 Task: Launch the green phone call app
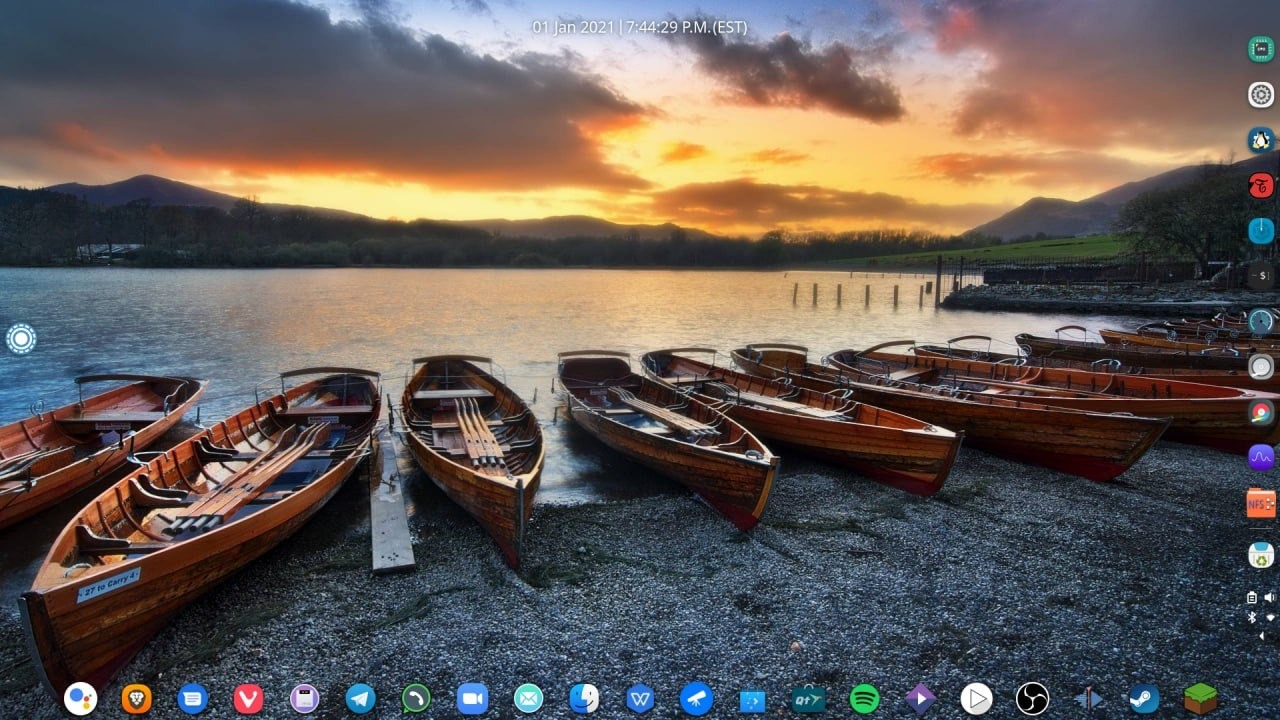click(416, 698)
